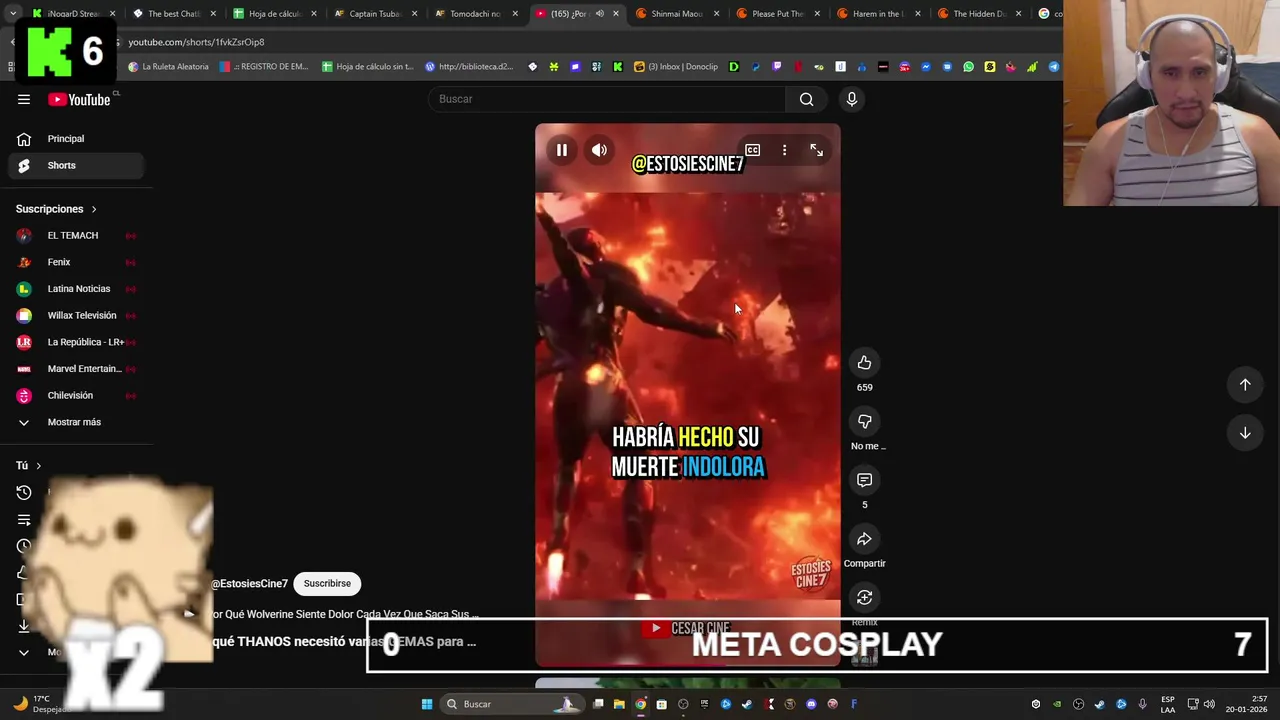Open File Explorer from taskbar
Viewport: 1280px width, 720px height.
coord(619,704)
